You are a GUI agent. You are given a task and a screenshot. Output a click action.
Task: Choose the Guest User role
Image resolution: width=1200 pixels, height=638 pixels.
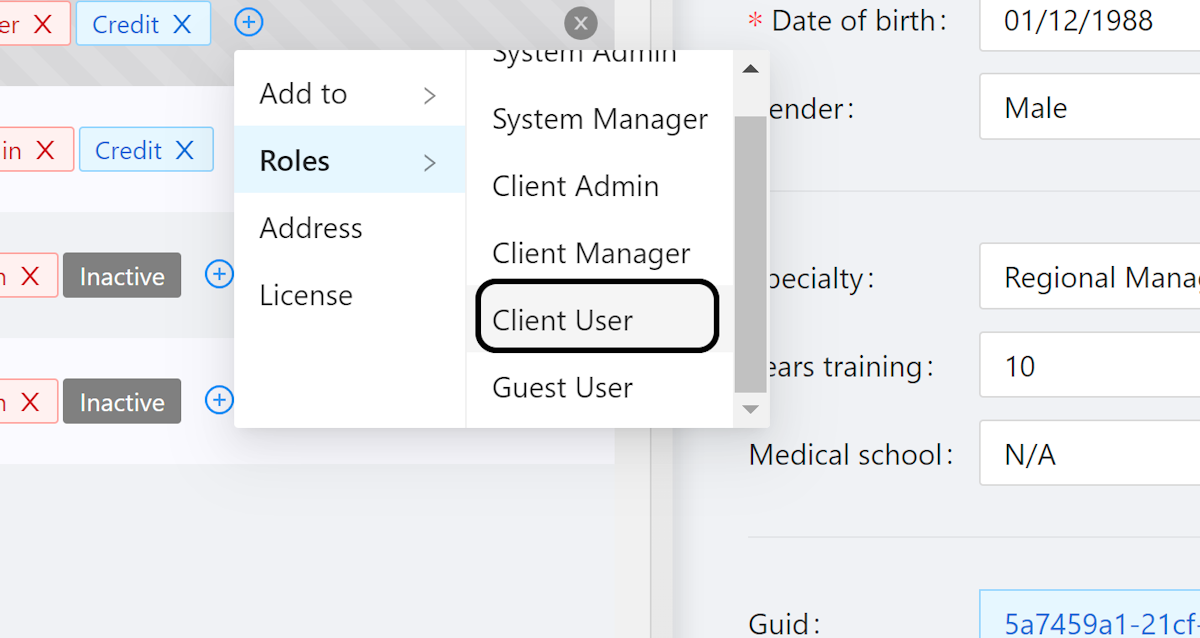click(x=600, y=387)
